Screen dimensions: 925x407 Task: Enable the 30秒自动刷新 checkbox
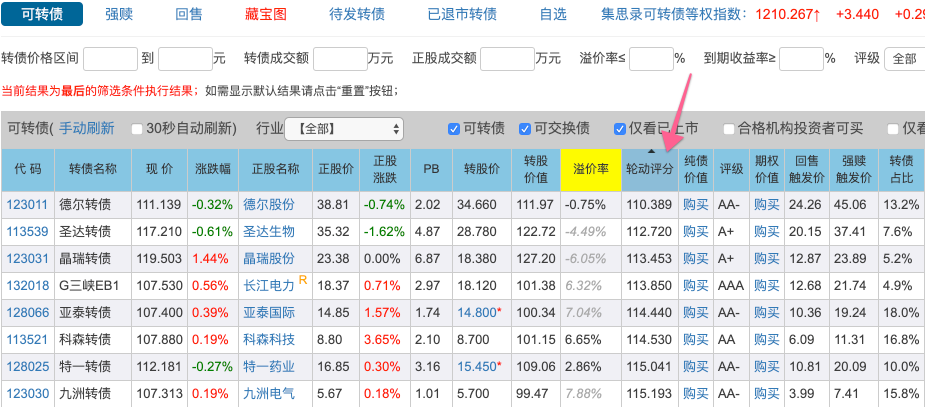tap(137, 129)
